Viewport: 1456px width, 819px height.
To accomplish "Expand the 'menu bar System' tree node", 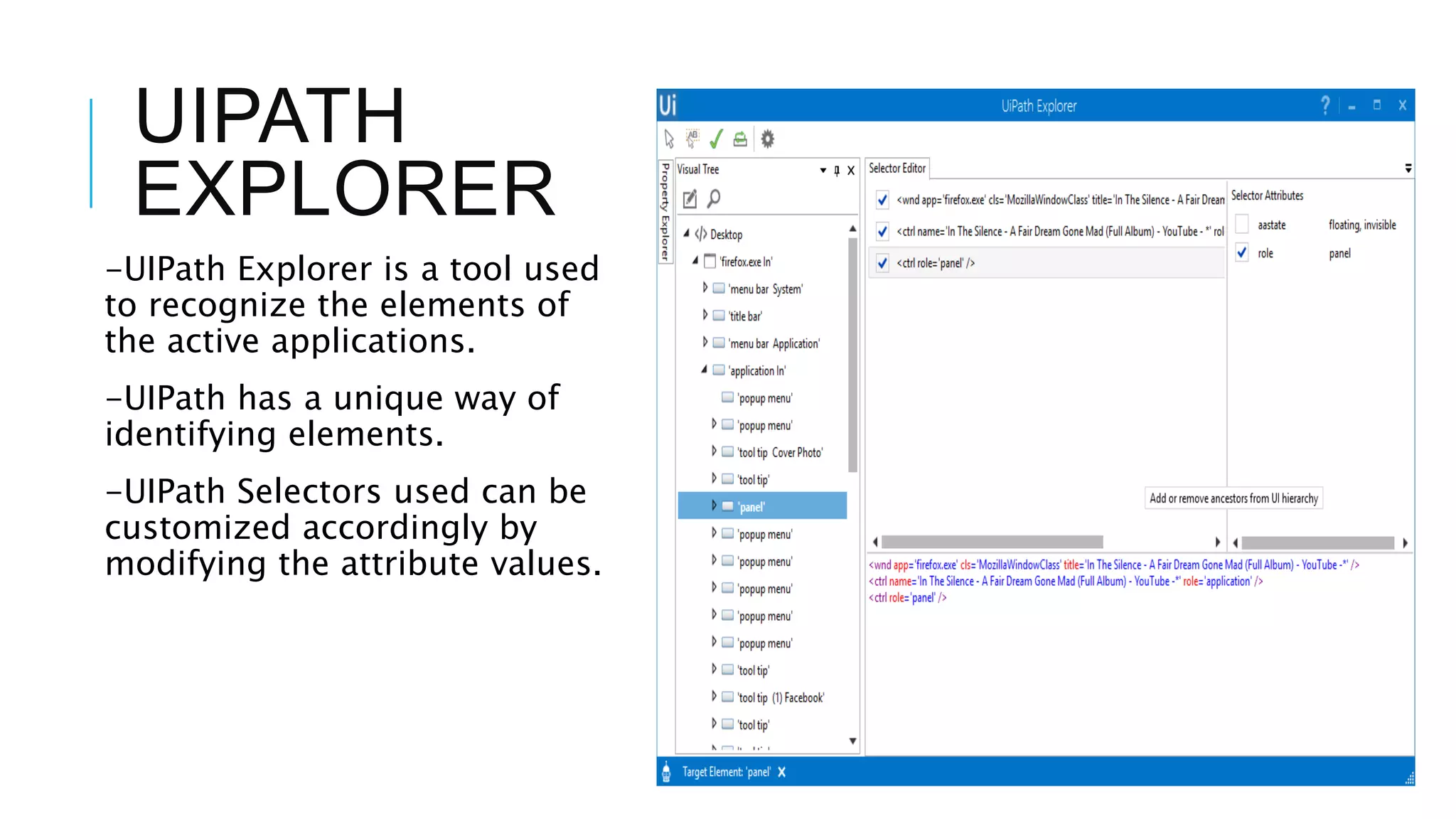I will (x=705, y=288).
